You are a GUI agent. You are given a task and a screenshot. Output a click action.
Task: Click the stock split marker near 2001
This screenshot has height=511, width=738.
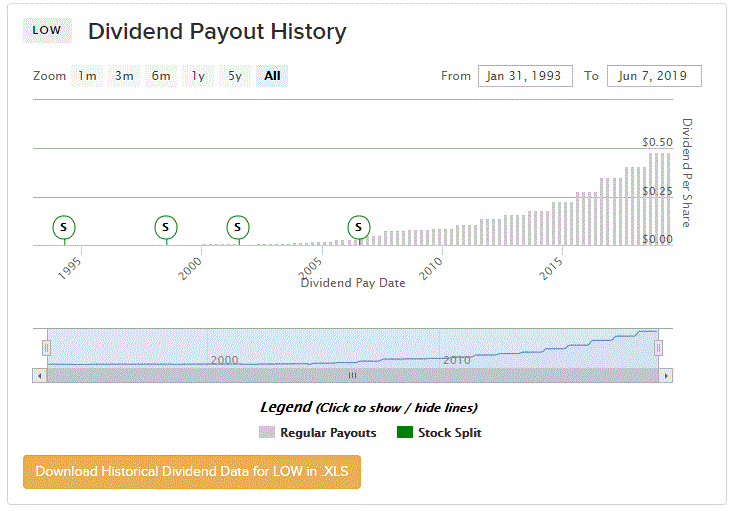pos(238,227)
